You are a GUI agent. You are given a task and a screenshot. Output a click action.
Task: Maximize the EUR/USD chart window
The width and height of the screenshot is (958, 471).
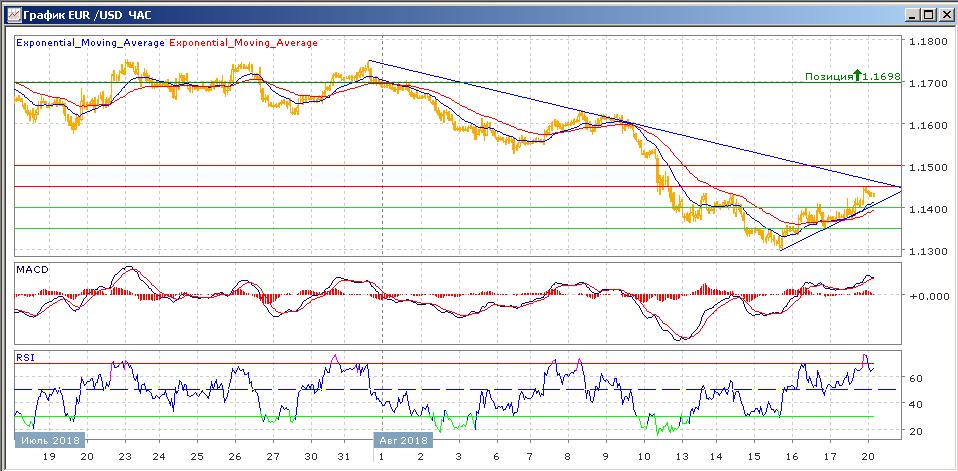(927, 15)
